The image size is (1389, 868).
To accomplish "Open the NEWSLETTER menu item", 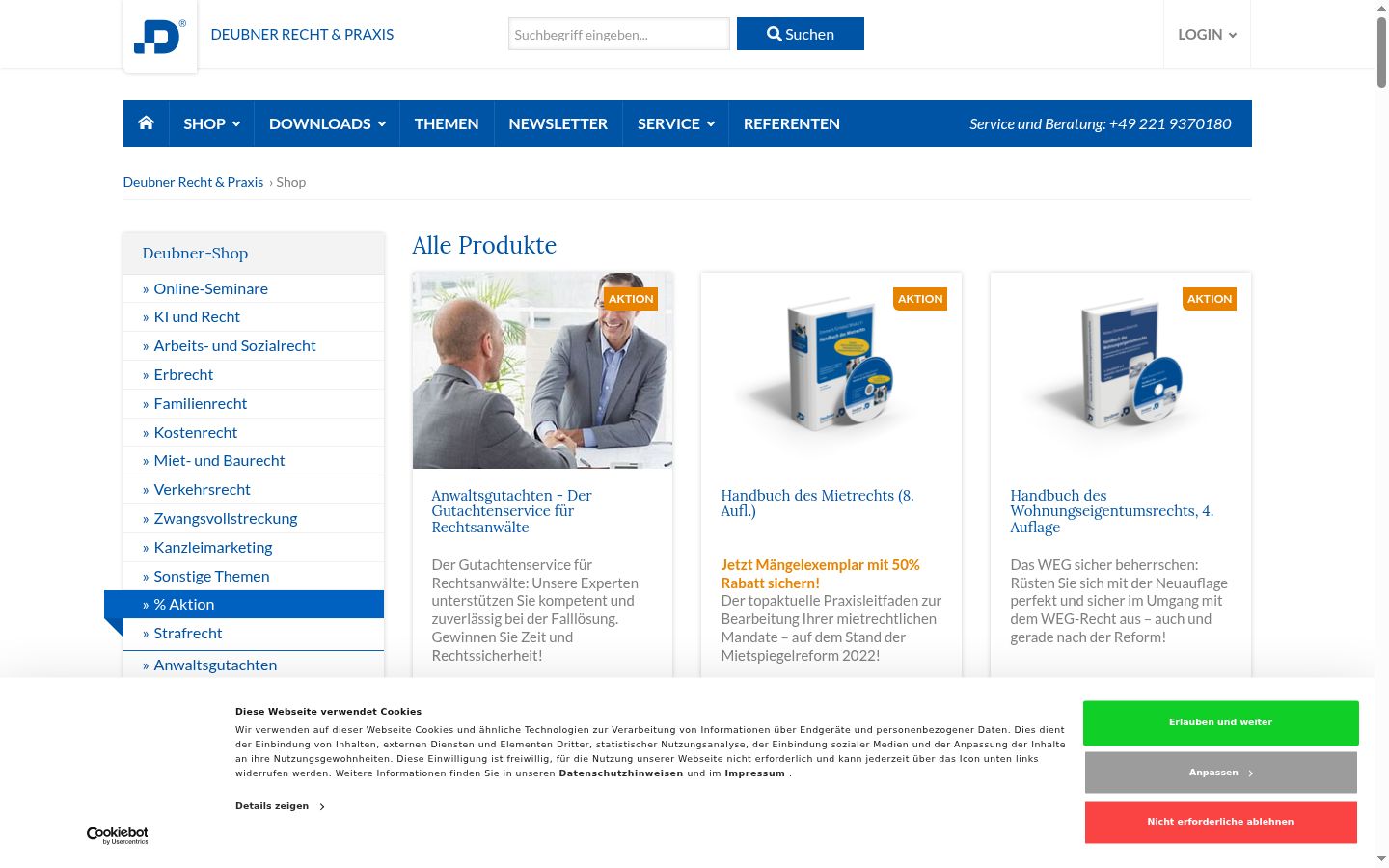I will (x=558, y=123).
